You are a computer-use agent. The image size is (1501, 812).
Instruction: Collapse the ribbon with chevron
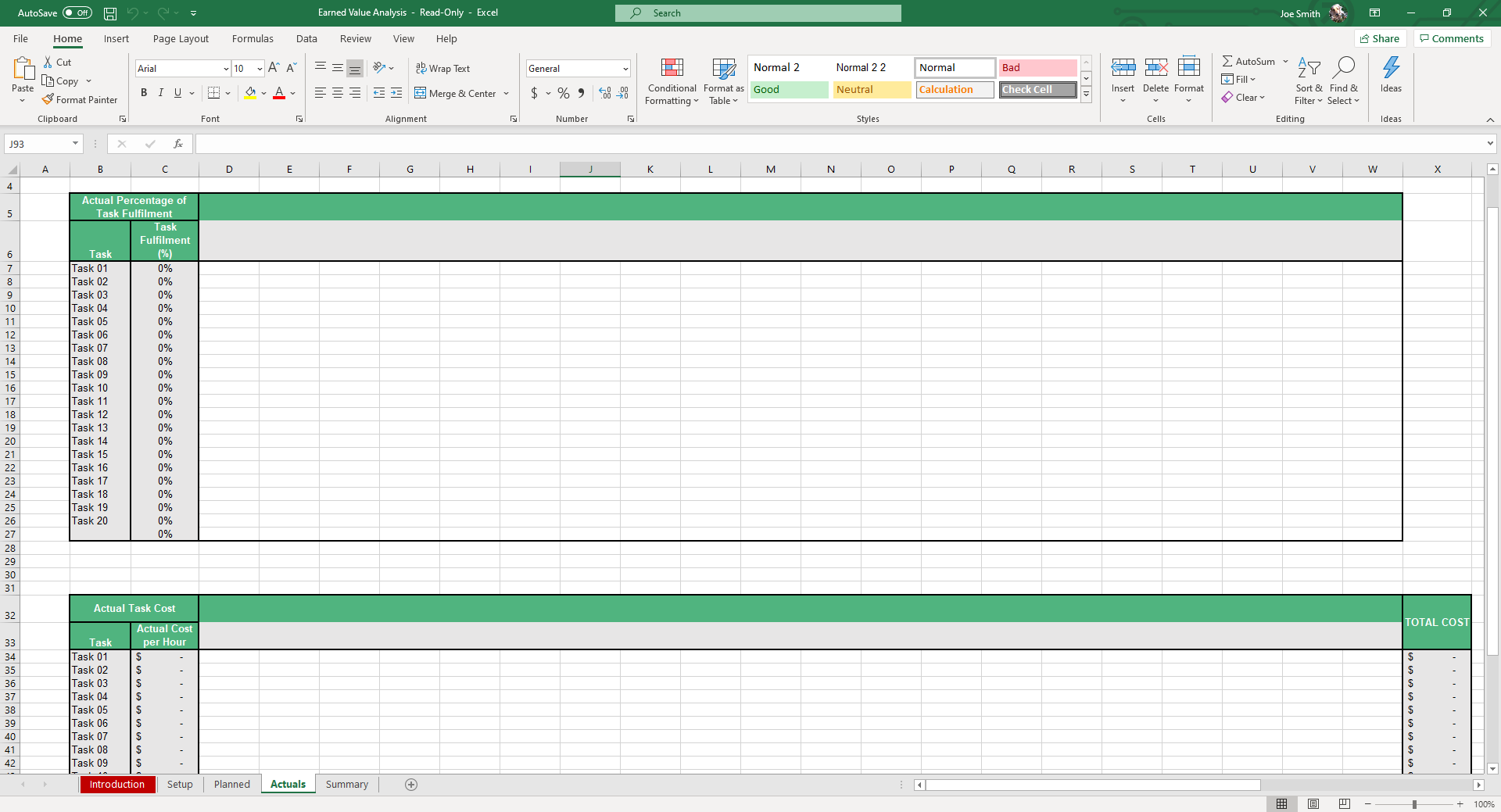click(x=1490, y=120)
